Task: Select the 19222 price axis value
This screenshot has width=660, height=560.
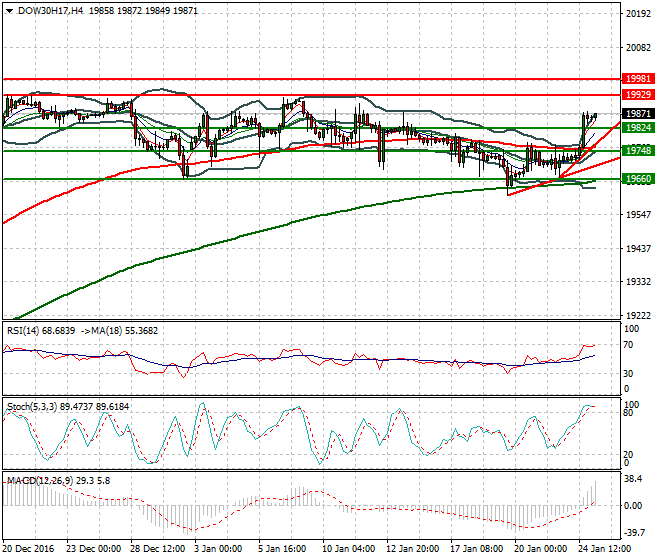Action: [x=638, y=316]
